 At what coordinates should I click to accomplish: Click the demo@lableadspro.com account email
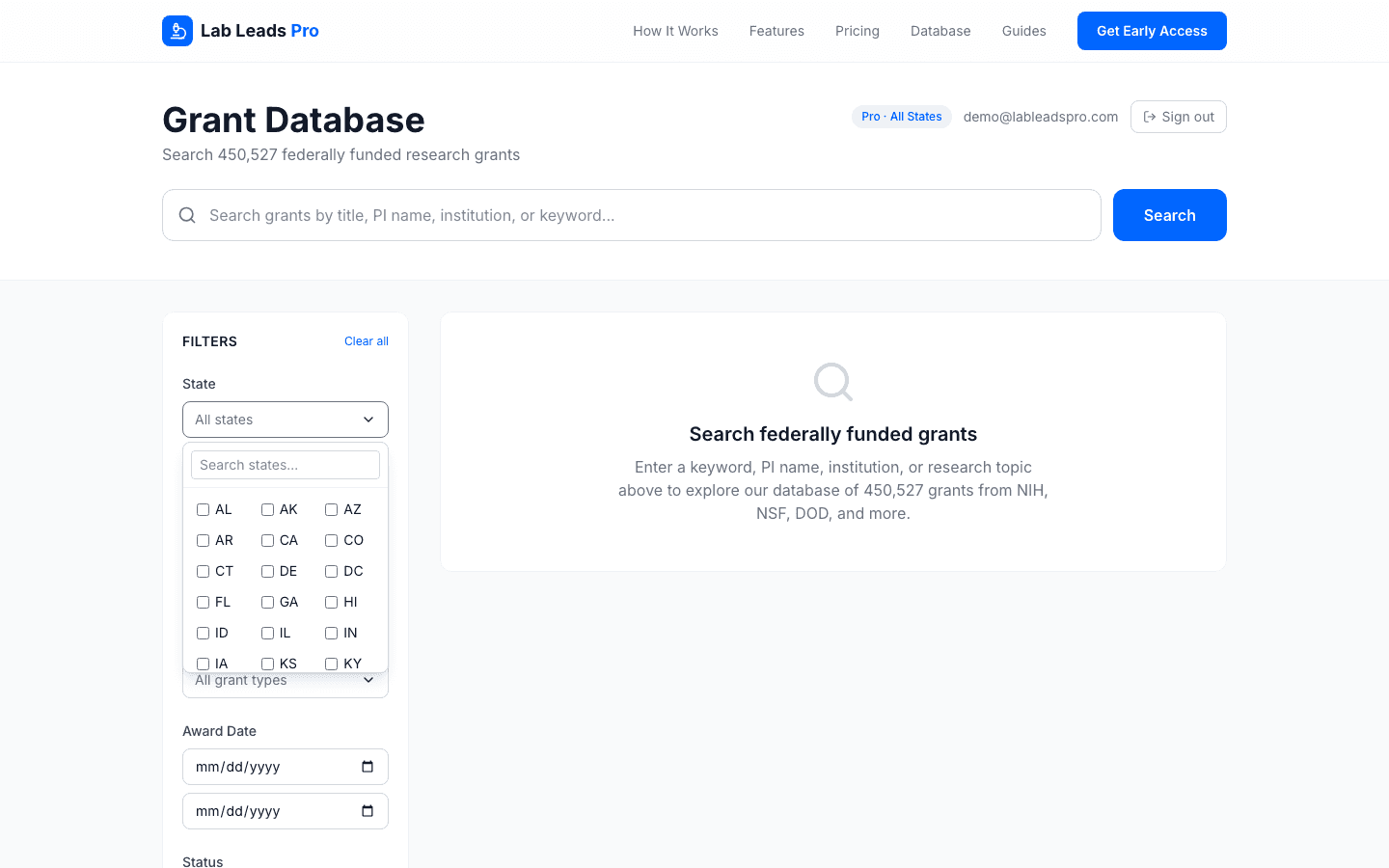click(x=1041, y=117)
